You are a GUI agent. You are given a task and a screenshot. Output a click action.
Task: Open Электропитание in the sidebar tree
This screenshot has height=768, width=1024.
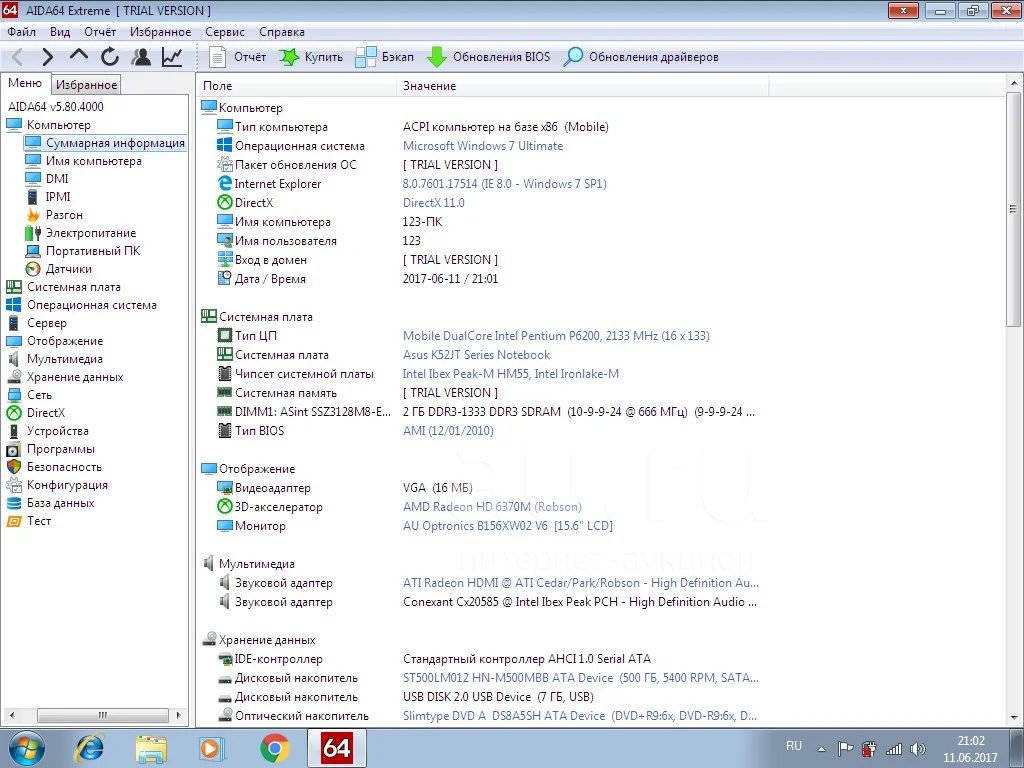tap(91, 233)
